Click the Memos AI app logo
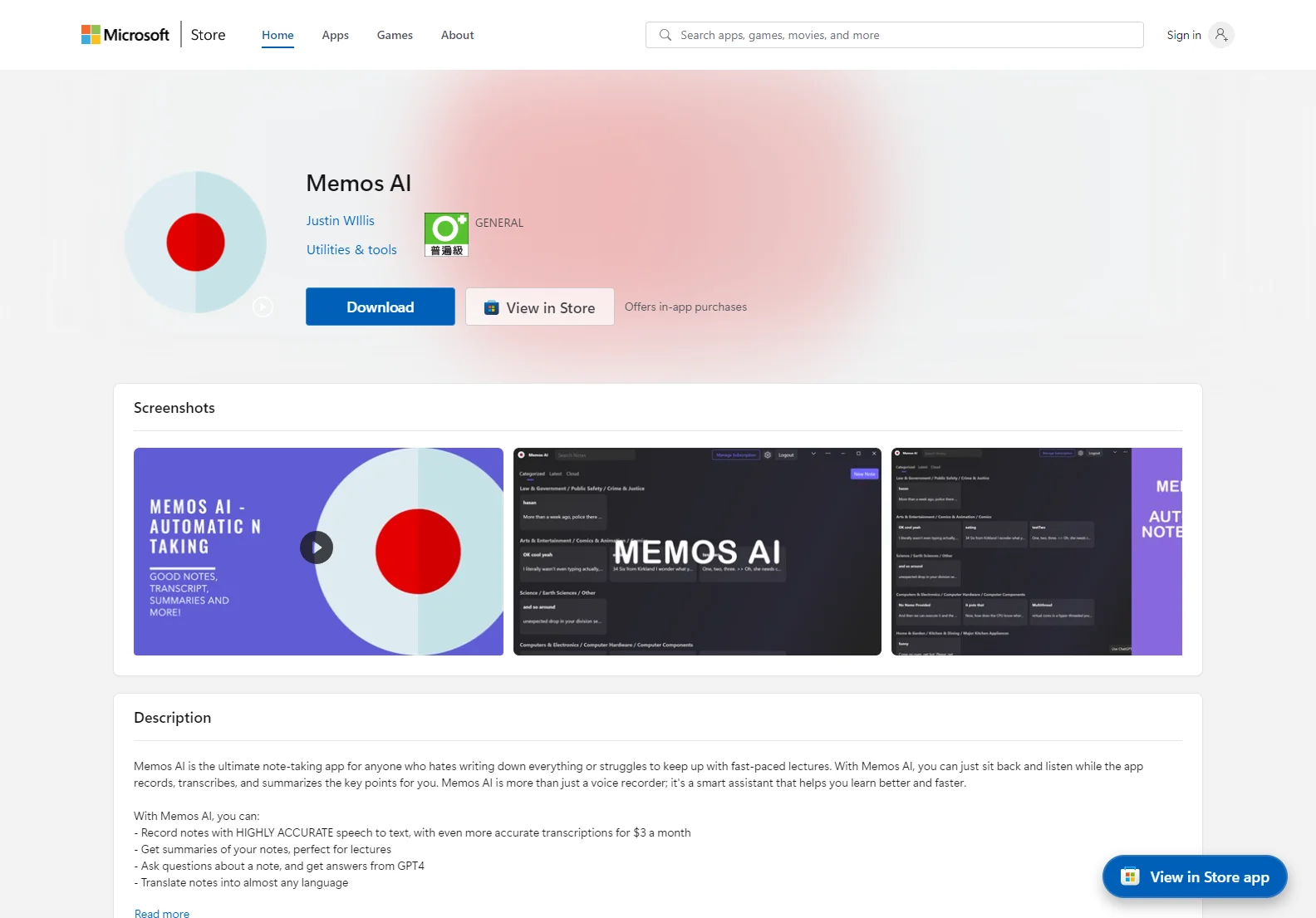Image resolution: width=1316 pixels, height=918 pixels. click(196, 243)
